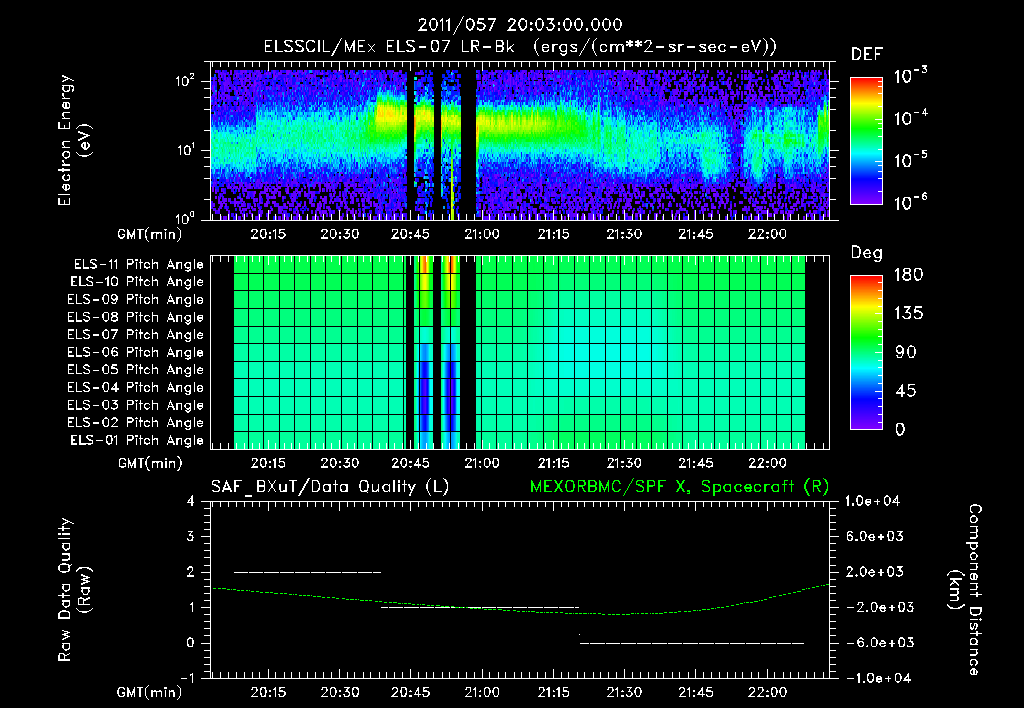The width and height of the screenshot is (1024, 708).
Task: Select the Electron Energy (eV) axis label
Action: [x=74, y=140]
